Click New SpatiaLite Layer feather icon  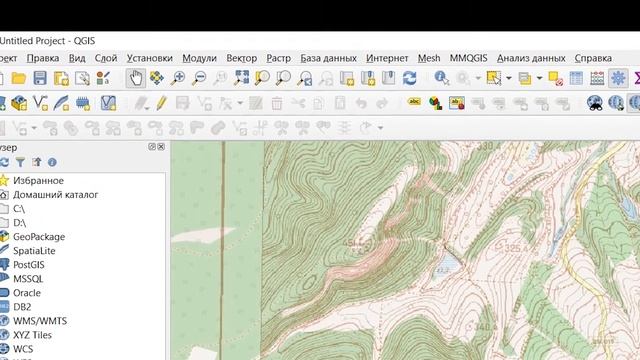pyautogui.click(x=61, y=103)
